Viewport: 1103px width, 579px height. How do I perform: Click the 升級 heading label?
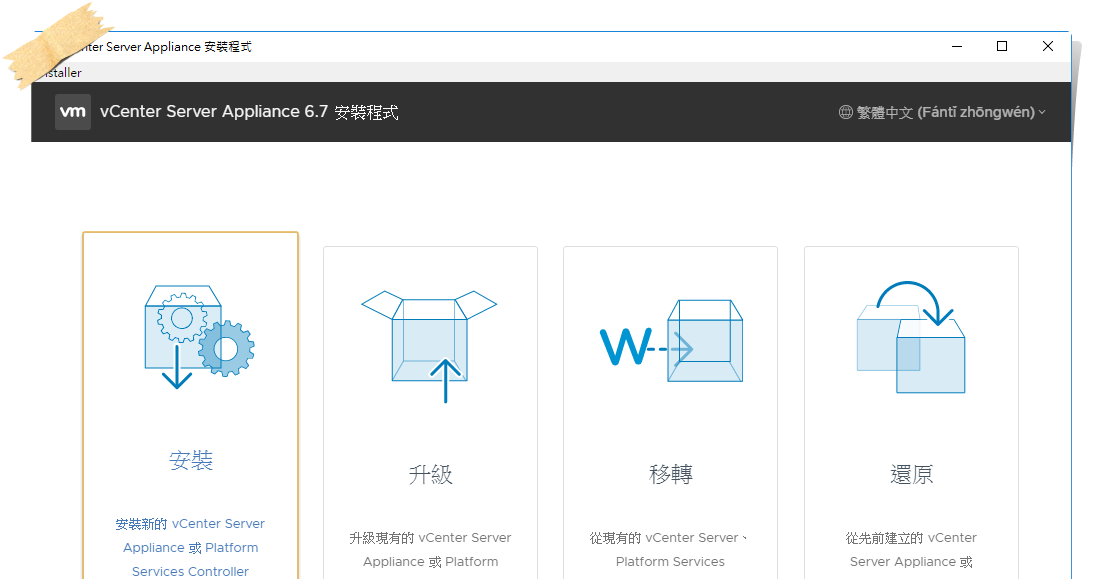pyautogui.click(x=430, y=474)
